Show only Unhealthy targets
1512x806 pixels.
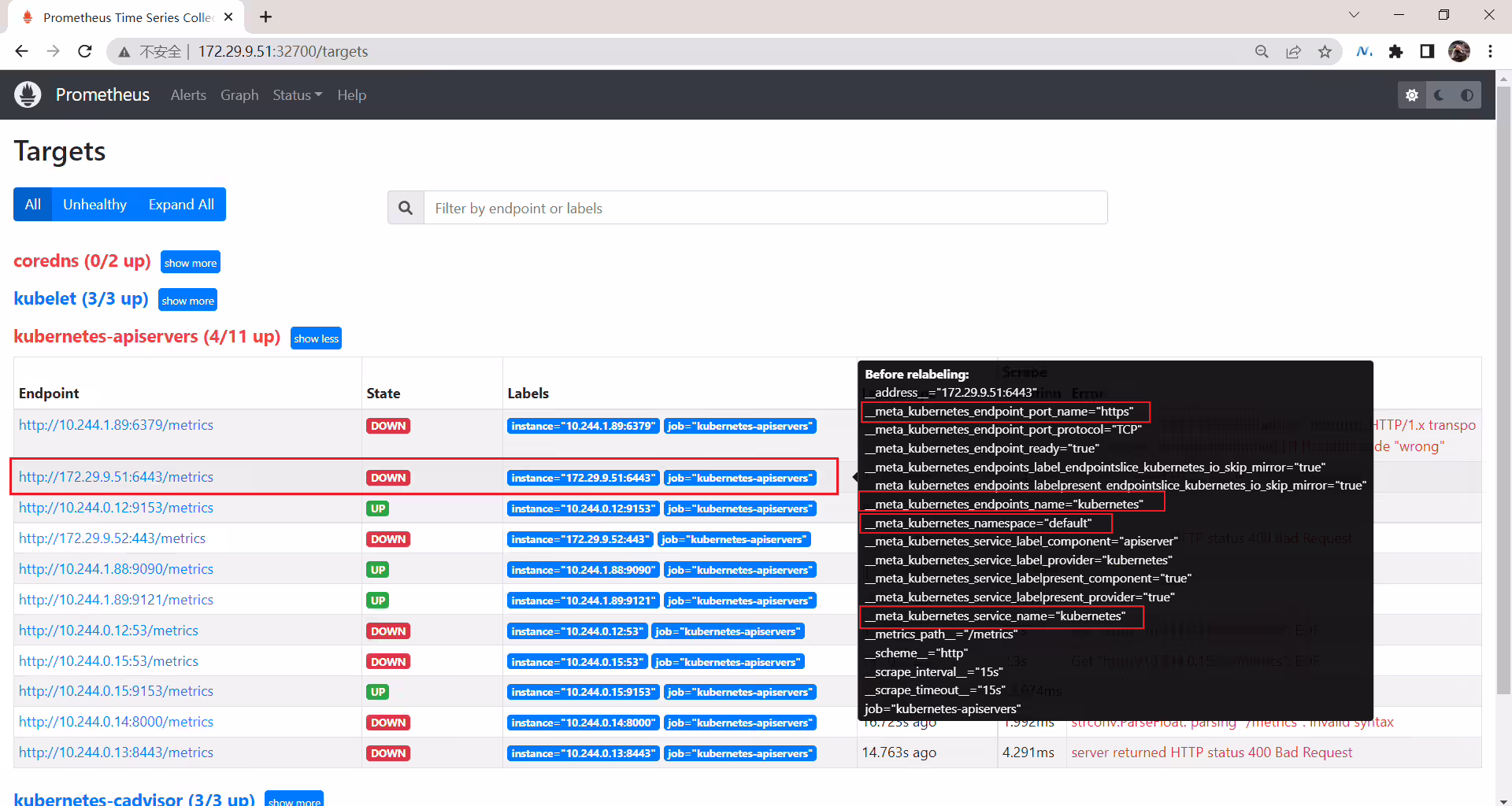tap(94, 204)
